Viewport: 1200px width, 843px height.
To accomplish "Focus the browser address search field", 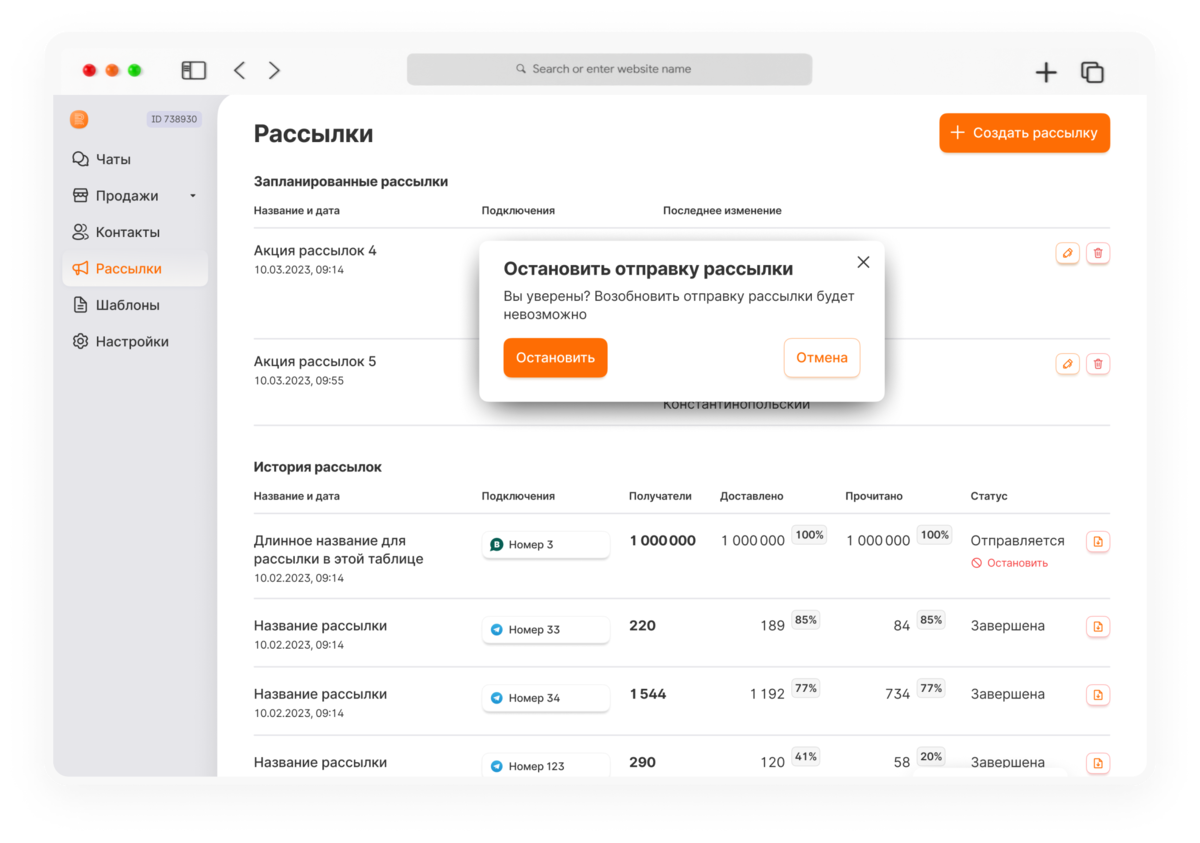I will tap(609, 69).
